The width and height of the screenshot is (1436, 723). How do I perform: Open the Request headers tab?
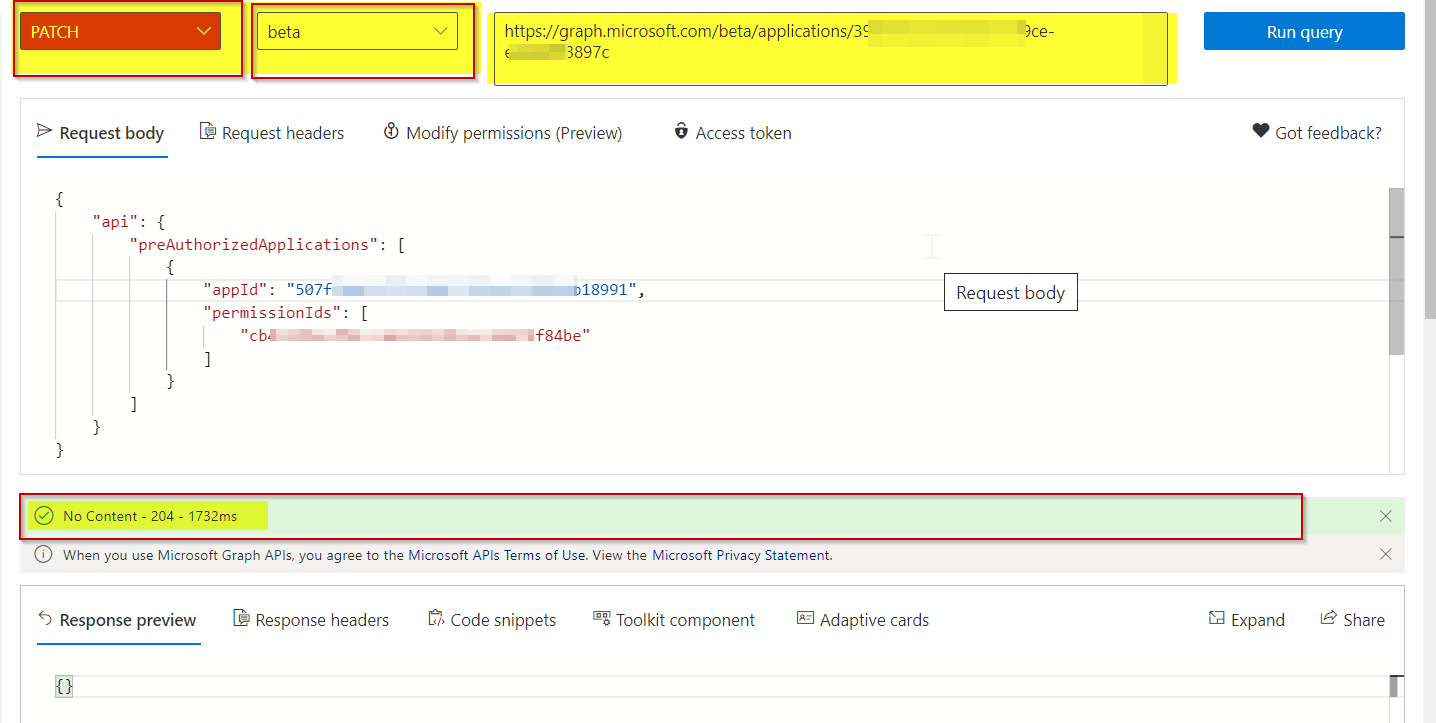[272, 133]
